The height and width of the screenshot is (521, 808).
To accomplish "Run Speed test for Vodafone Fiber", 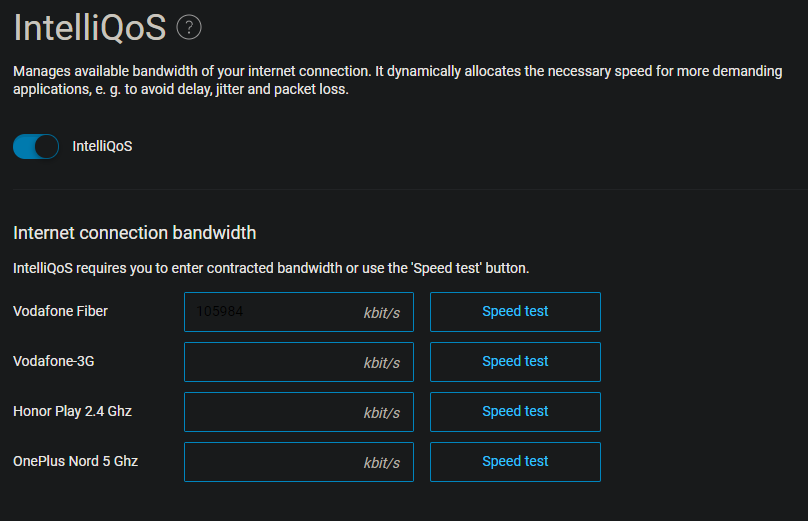I will (515, 312).
